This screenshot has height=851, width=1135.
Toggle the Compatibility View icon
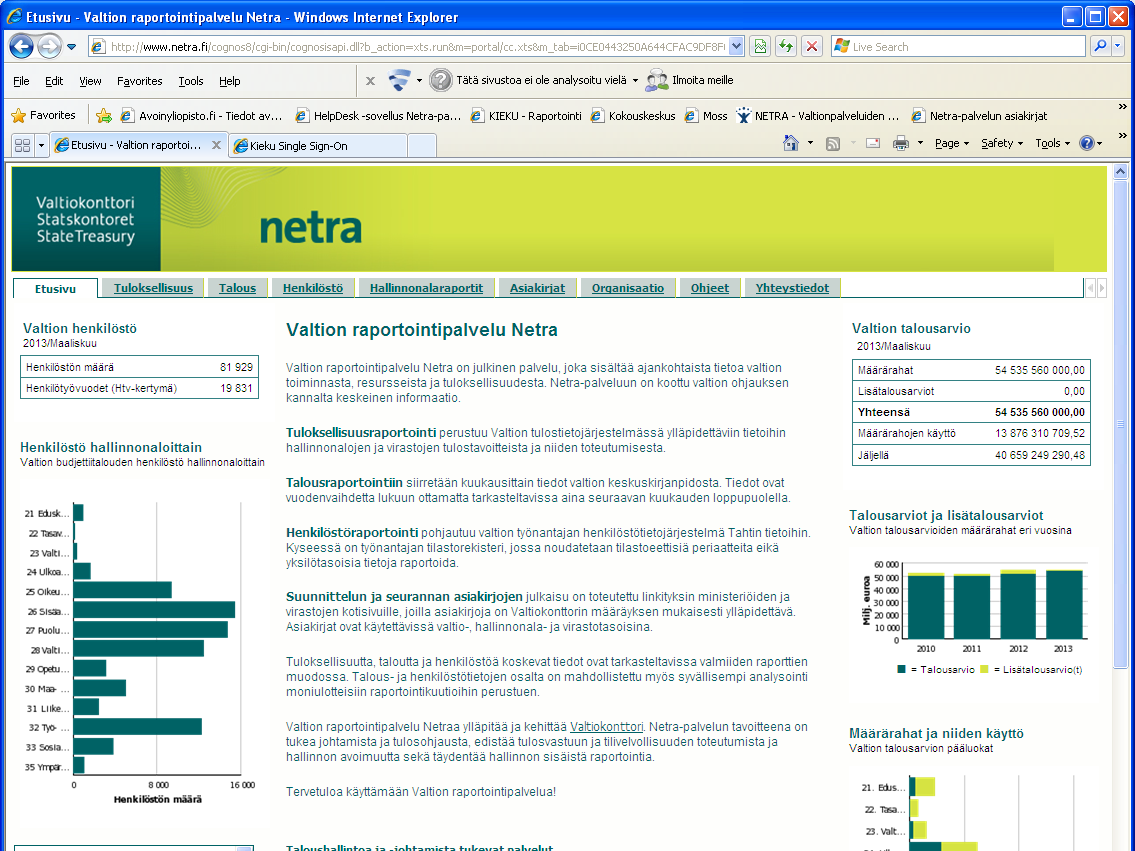click(760, 47)
